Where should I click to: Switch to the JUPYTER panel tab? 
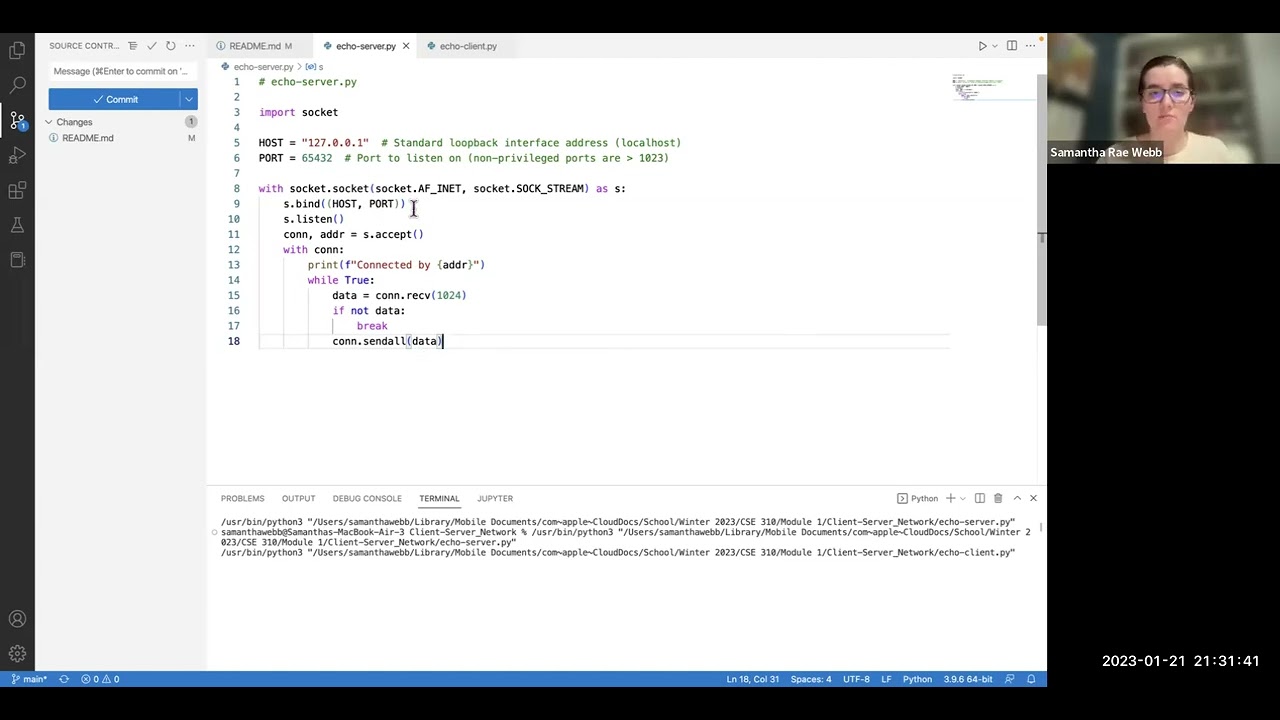(495, 498)
